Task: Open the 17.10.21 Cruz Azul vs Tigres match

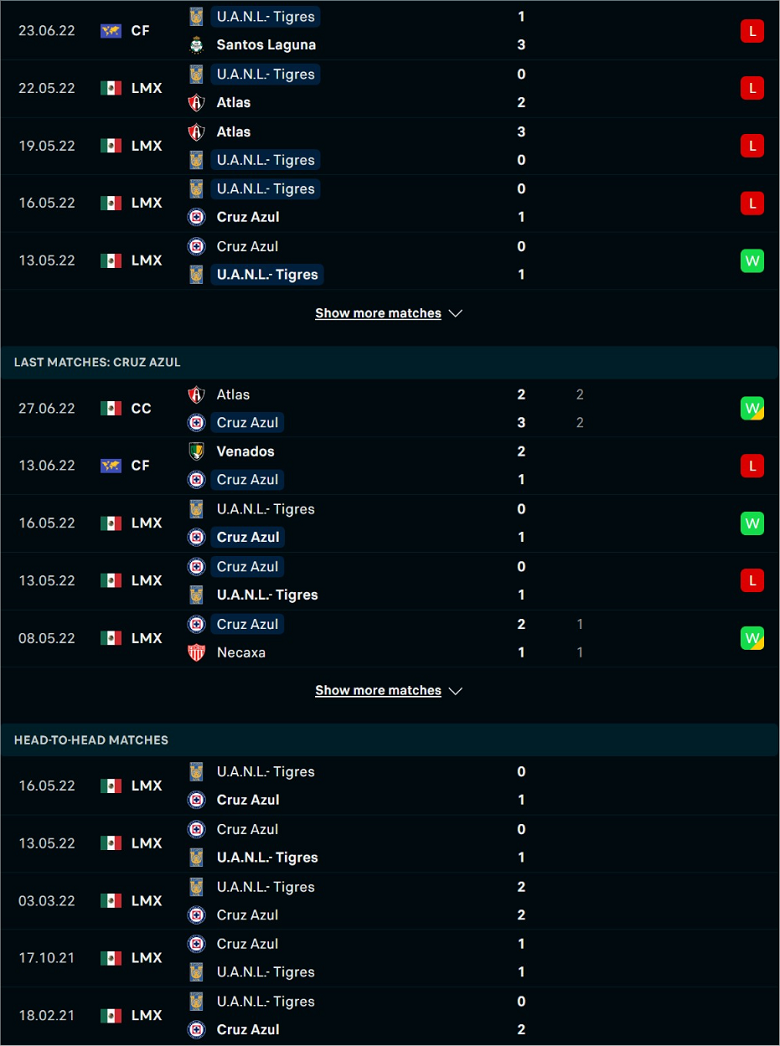Action: (390, 959)
